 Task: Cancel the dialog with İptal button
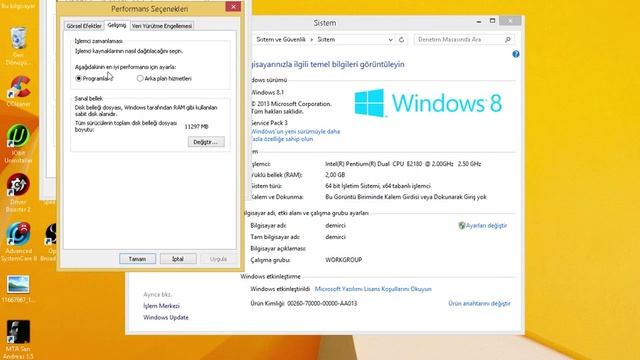click(178, 259)
